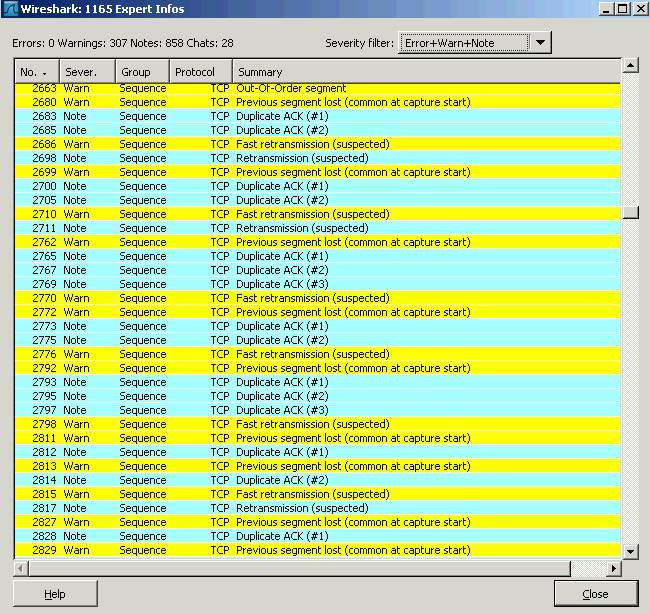The image size is (650, 614).
Task: Select row 2815 Fast retransmission
Action: coord(318,494)
